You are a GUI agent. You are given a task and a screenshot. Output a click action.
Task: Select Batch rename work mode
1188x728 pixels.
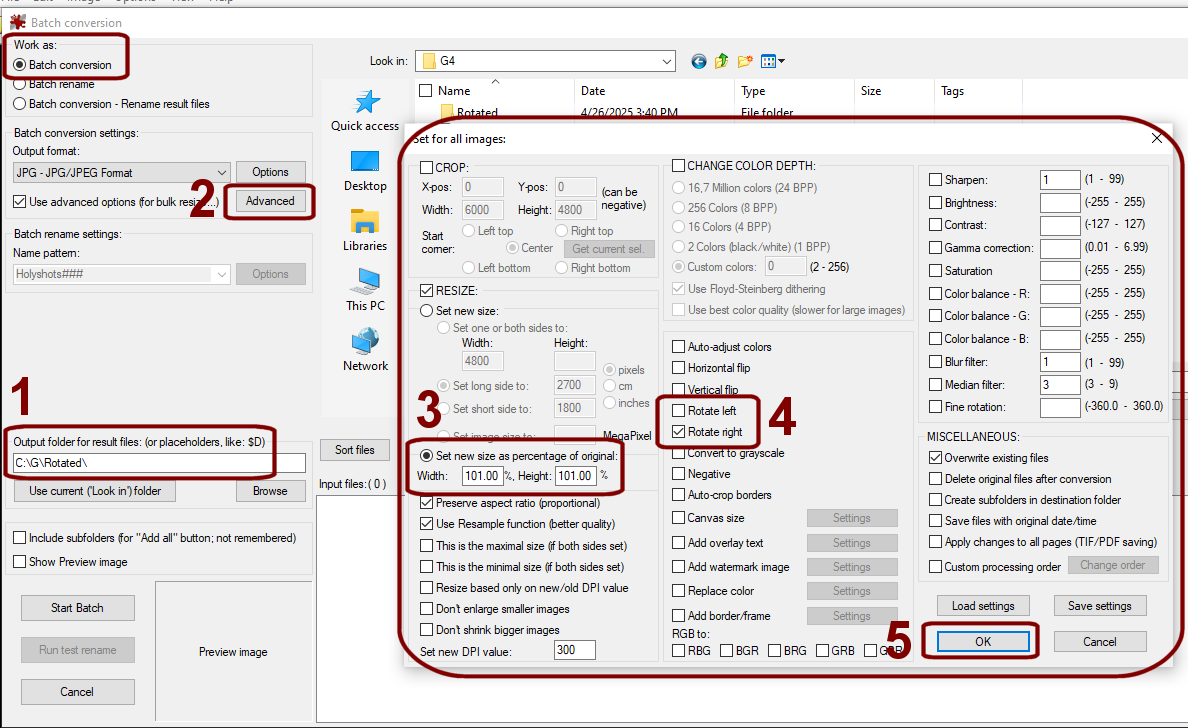pos(20,84)
